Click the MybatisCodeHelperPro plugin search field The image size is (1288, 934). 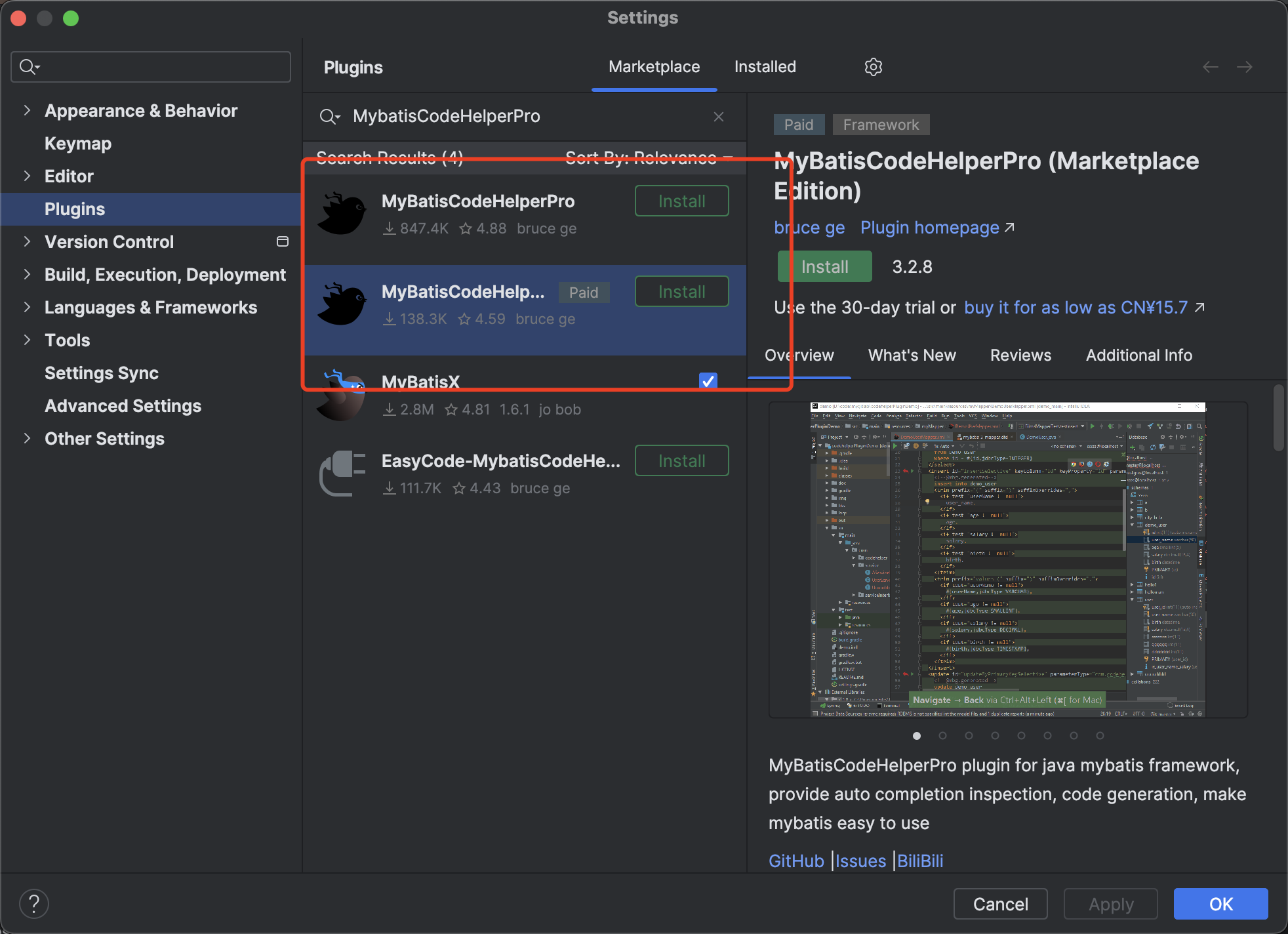pyautogui.click(x=525, y=117)
